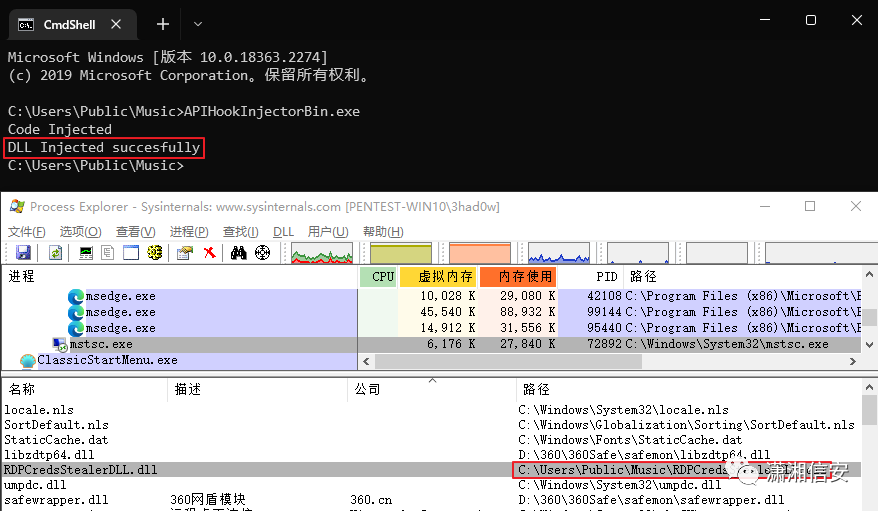Click horizontal scrollbar left arrow in process pane
878x511 pixels.
click(366, 362)
